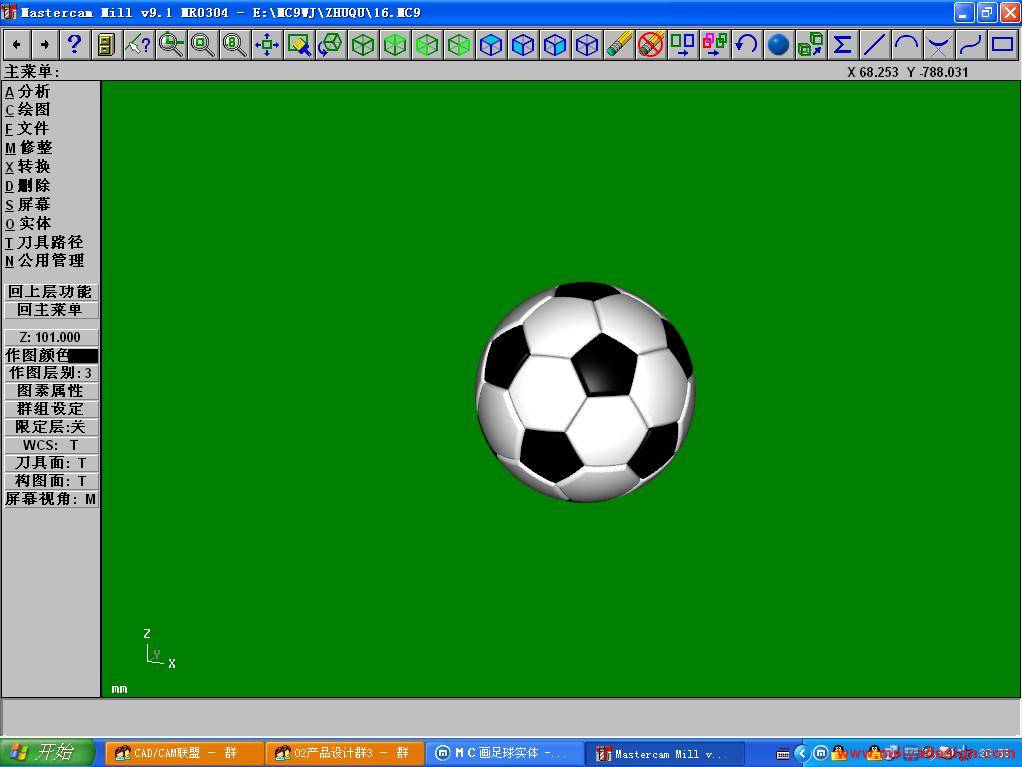The image size is (1022, 767).
Task: Click the X 68.253 Y -788.031 coordinate readout
Action: [x=908, y=72]
